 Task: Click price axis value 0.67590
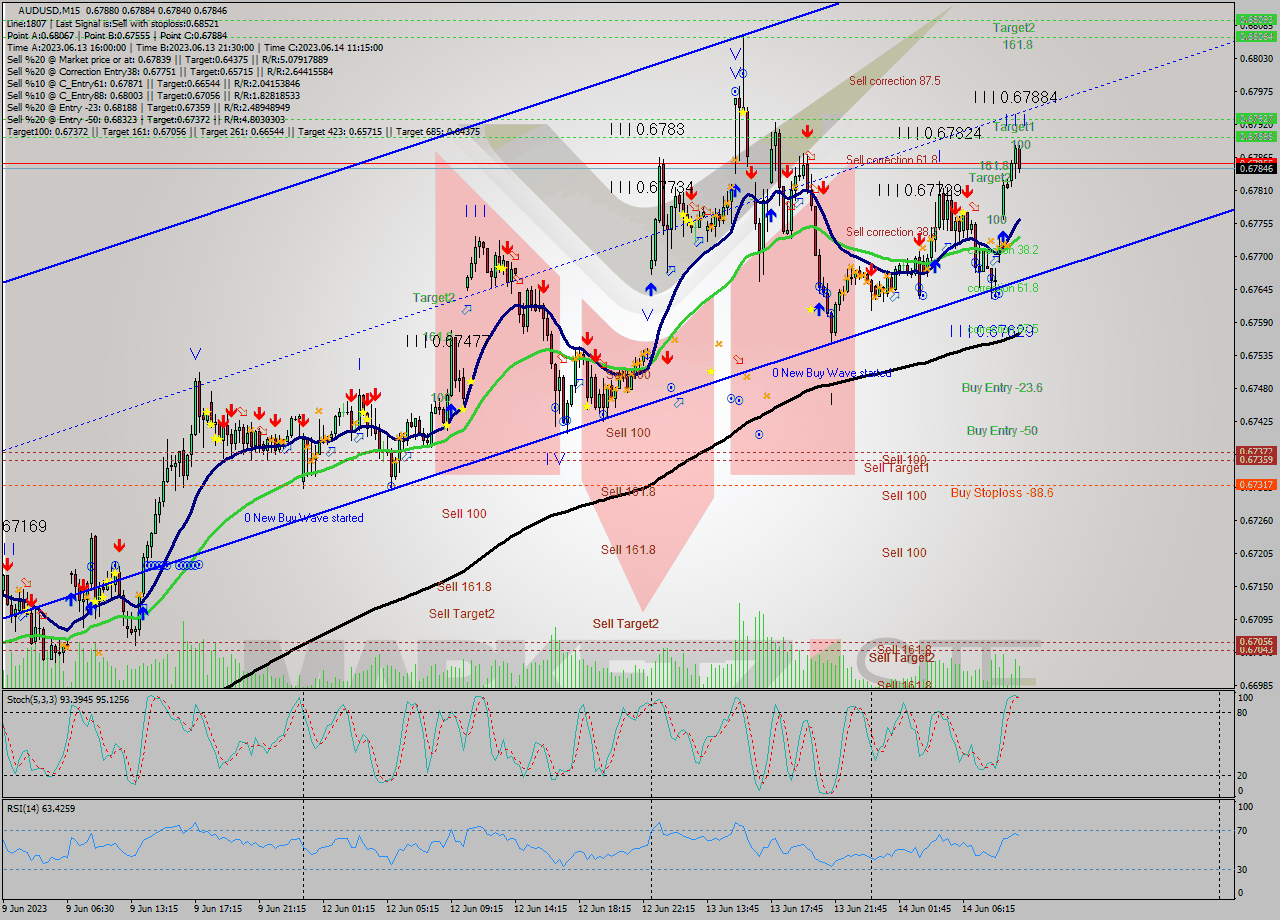1256,322
